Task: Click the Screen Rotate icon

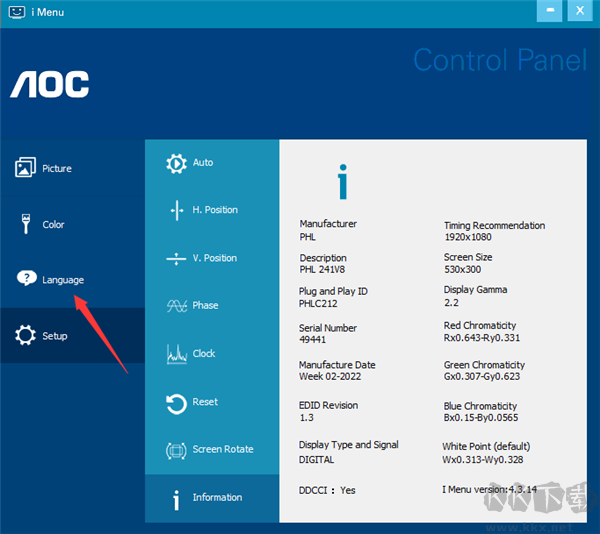Action: click(x=176, y=450)
